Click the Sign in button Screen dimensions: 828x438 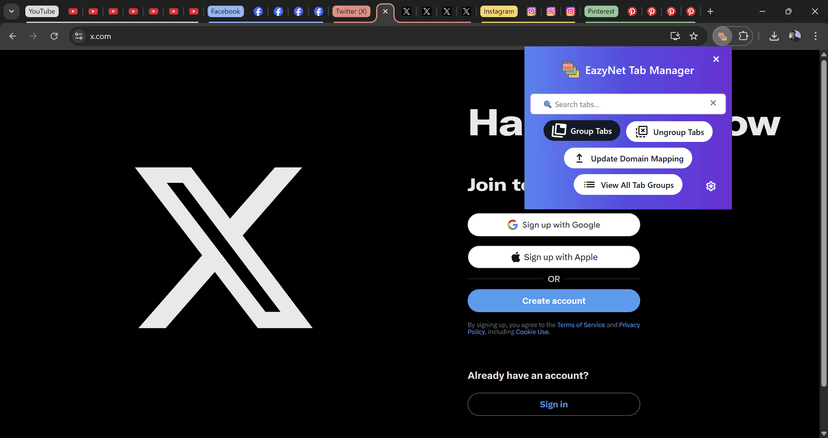(553, 404)
